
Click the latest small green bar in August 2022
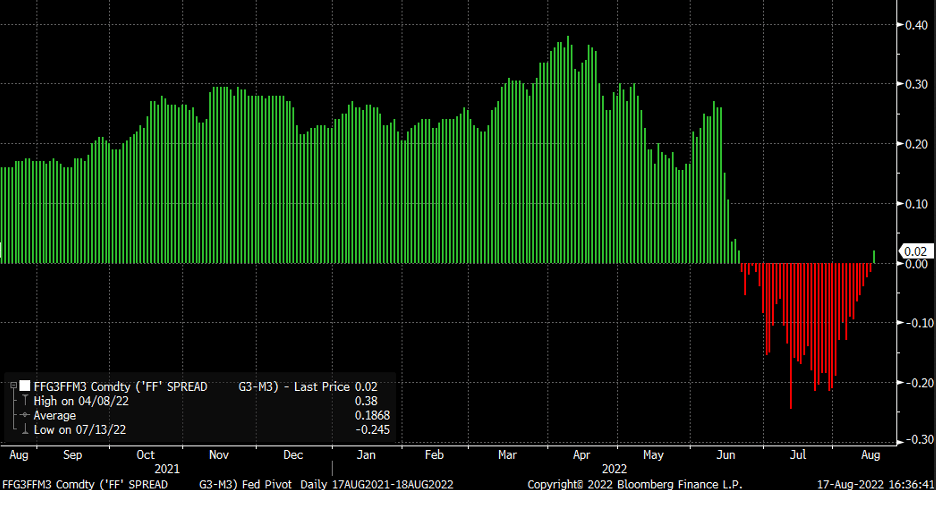(x=874, y=257)
